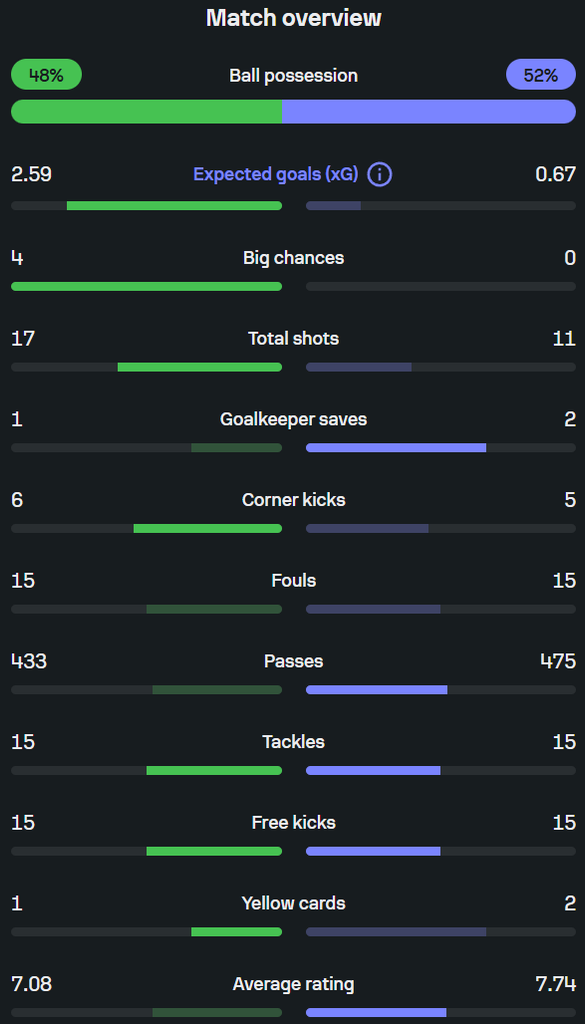Click the 7.74 average rating value
Viewport: 585px width, 1024px height.
coord(555,984)
